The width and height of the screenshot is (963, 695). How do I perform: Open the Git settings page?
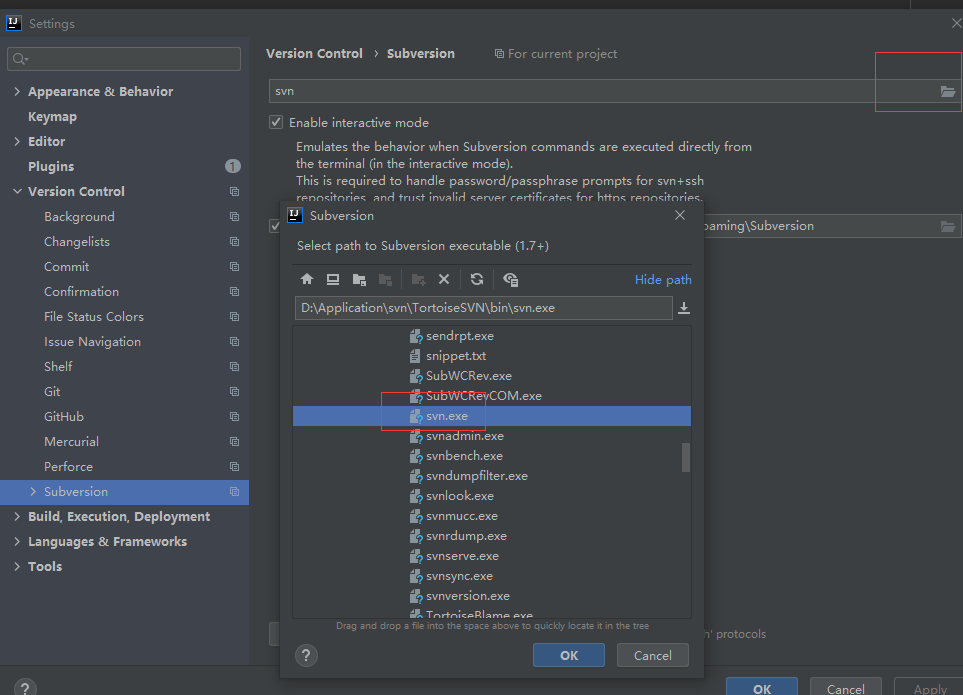tap(52, 391)
